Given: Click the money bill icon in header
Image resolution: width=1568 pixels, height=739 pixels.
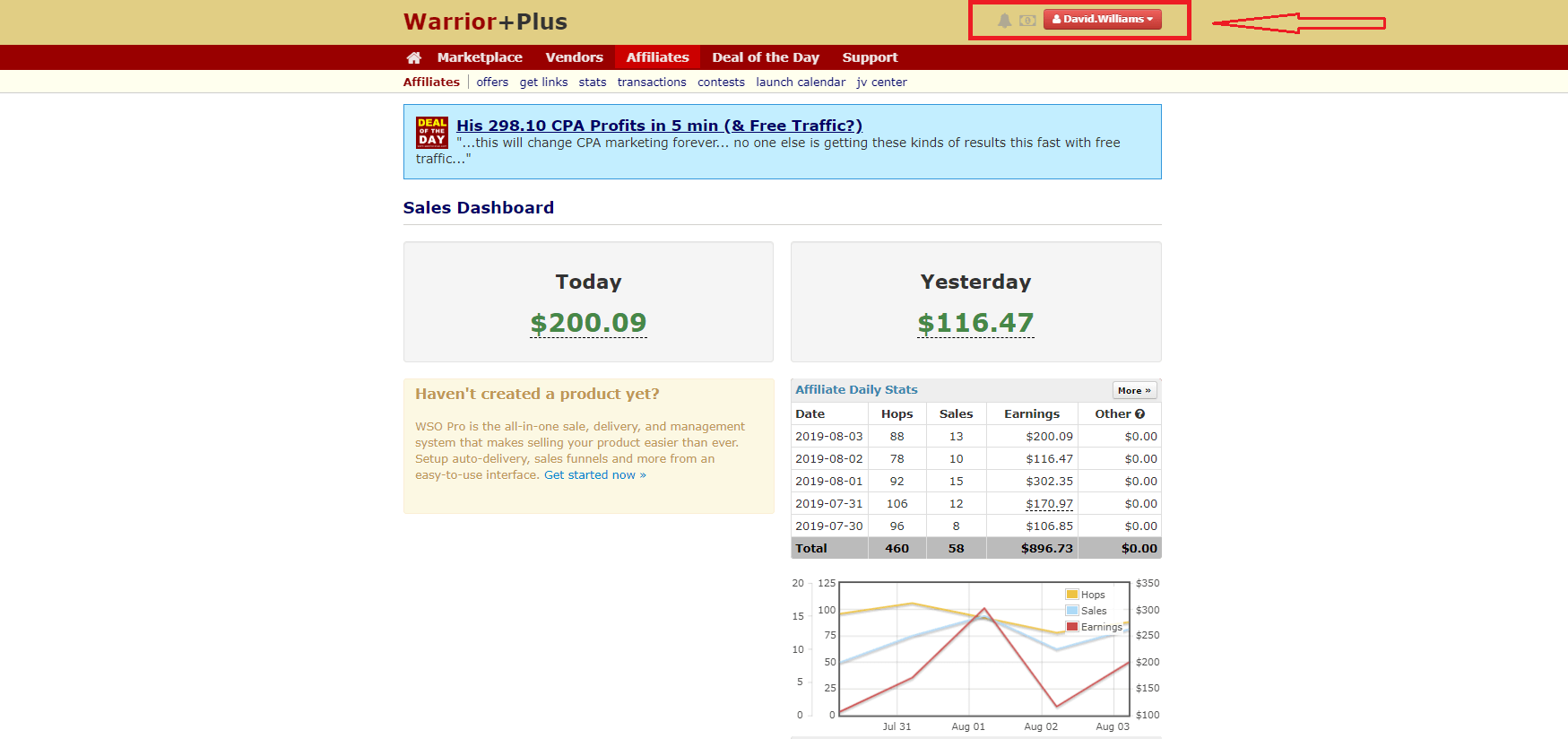Looking at the screenshot, I should tap(1027, 20).
